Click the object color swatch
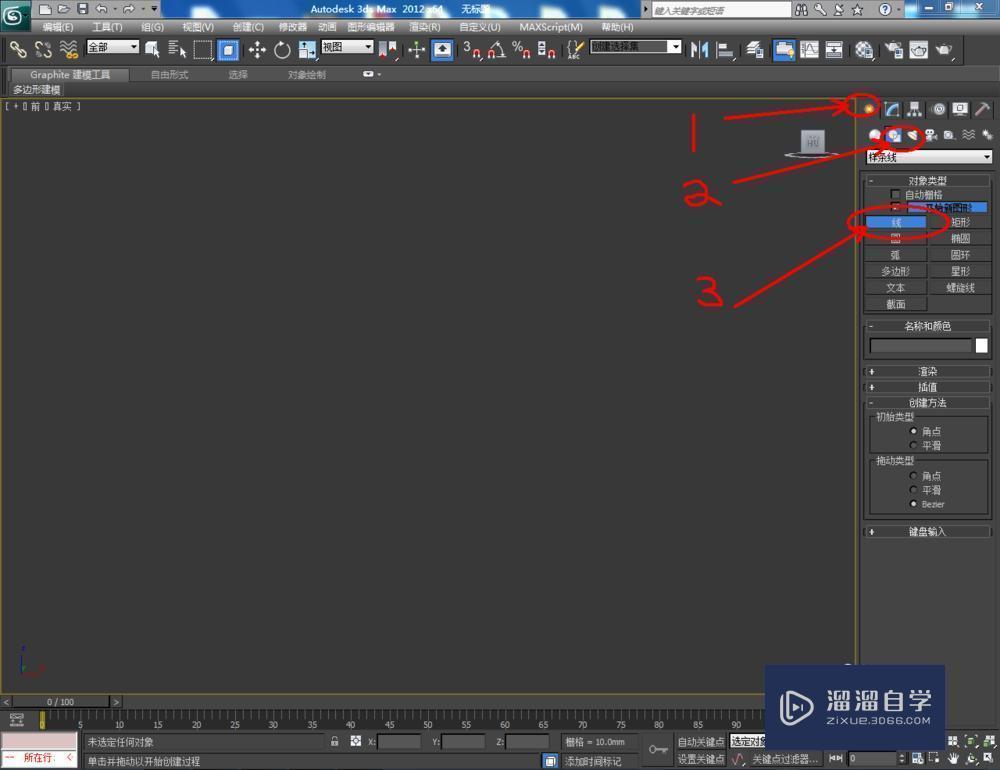This screenshot has height=770, width=1000. (981, 345)
